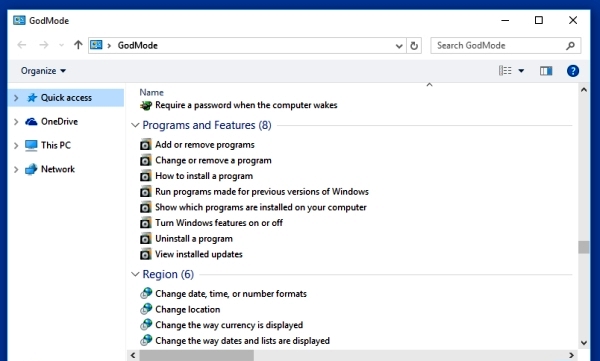The height and width of the screenshot is (361, 600).
Task: Click globe icon beside Change date, time formats
Action: [146, 294]
